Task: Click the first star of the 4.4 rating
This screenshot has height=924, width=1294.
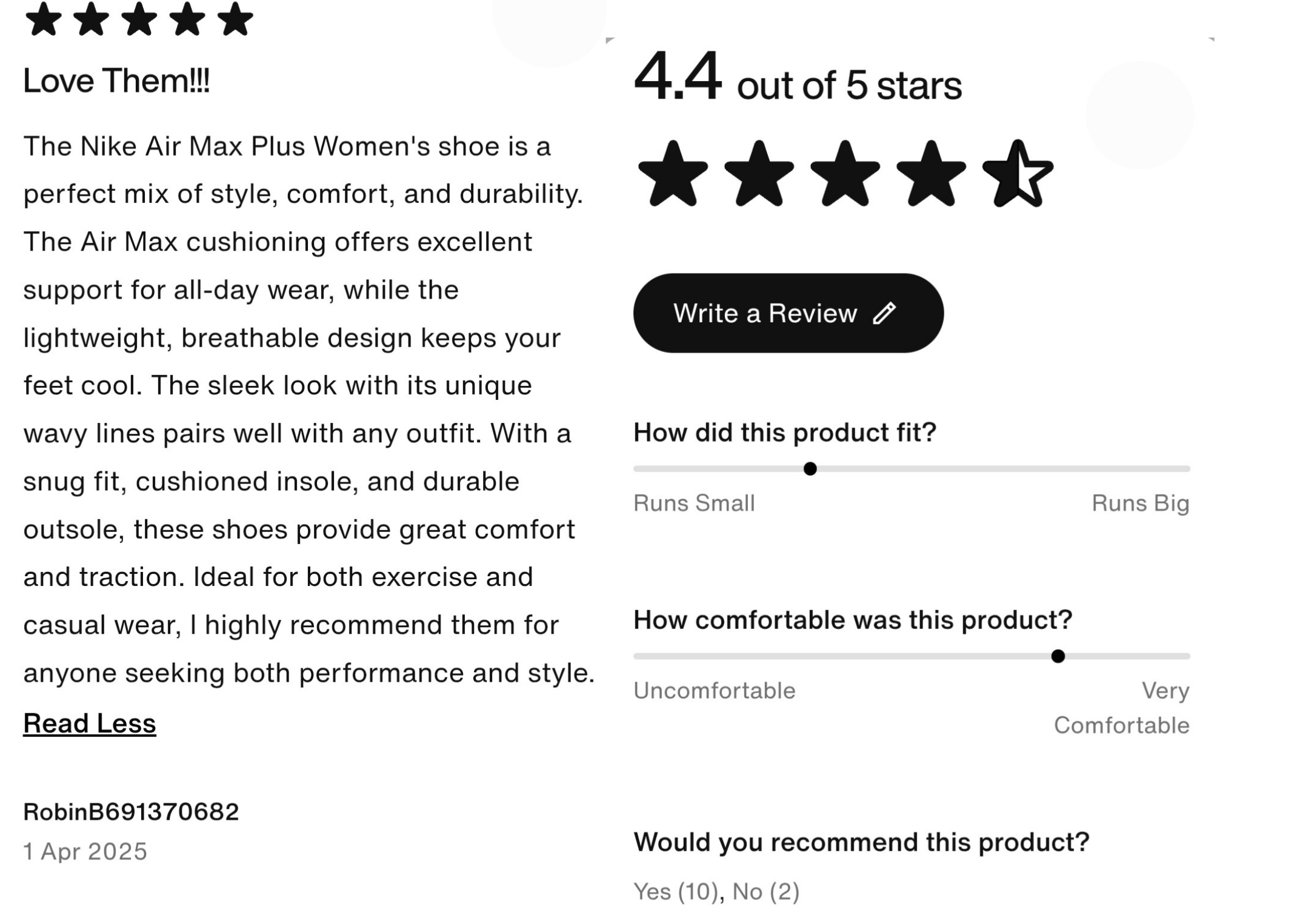Action: (x=673, y=174)
